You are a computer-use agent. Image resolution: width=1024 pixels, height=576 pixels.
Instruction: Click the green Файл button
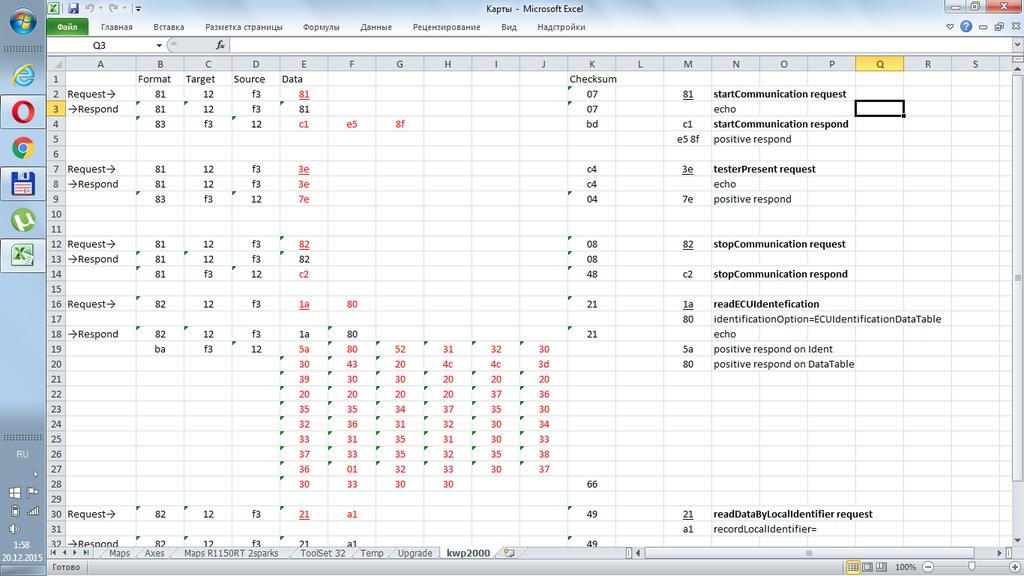pyautogui.click(x=67, y=27)
